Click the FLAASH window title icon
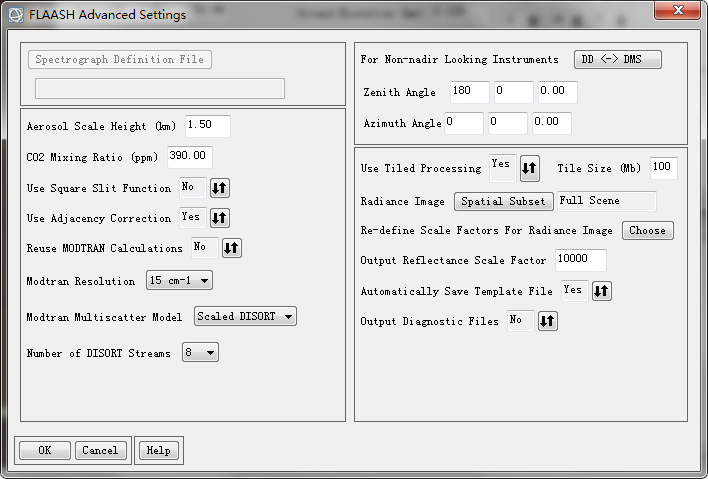This screenshot has width=708, height=479. pyautogui.click(x=16, y=14)
